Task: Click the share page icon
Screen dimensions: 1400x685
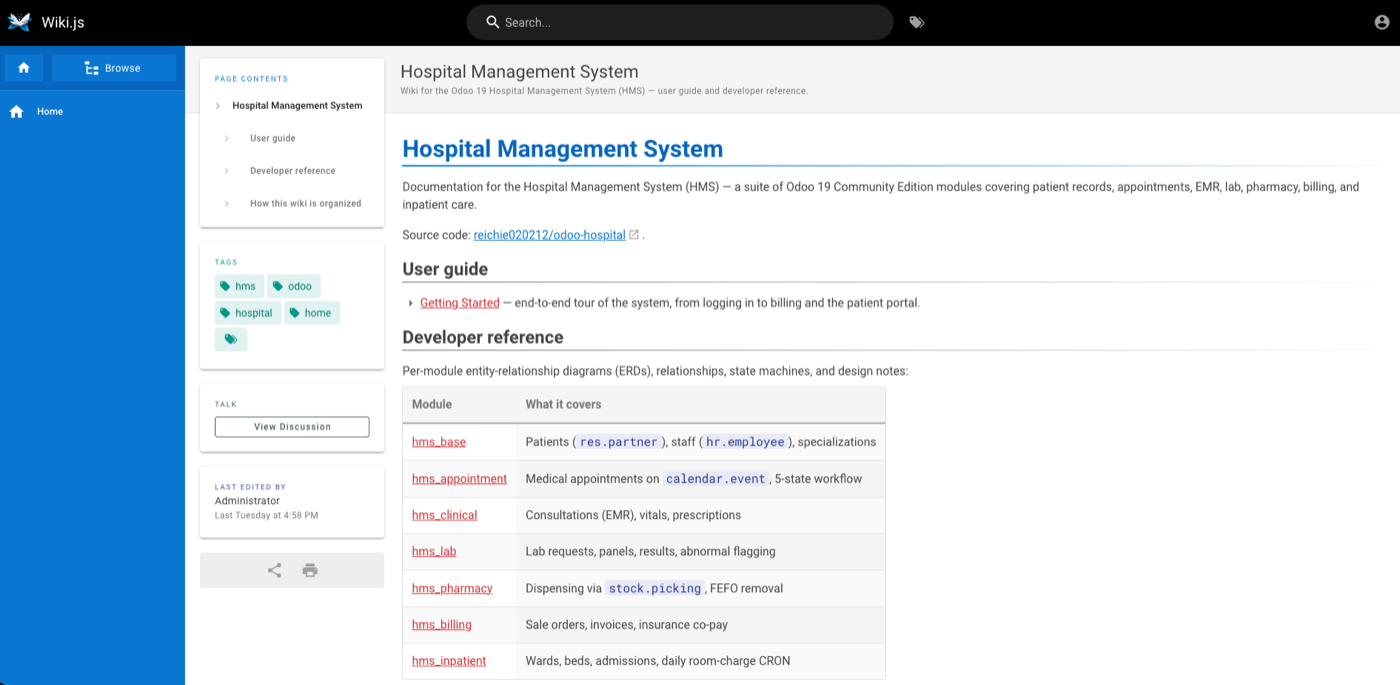Action: (274, 570)
